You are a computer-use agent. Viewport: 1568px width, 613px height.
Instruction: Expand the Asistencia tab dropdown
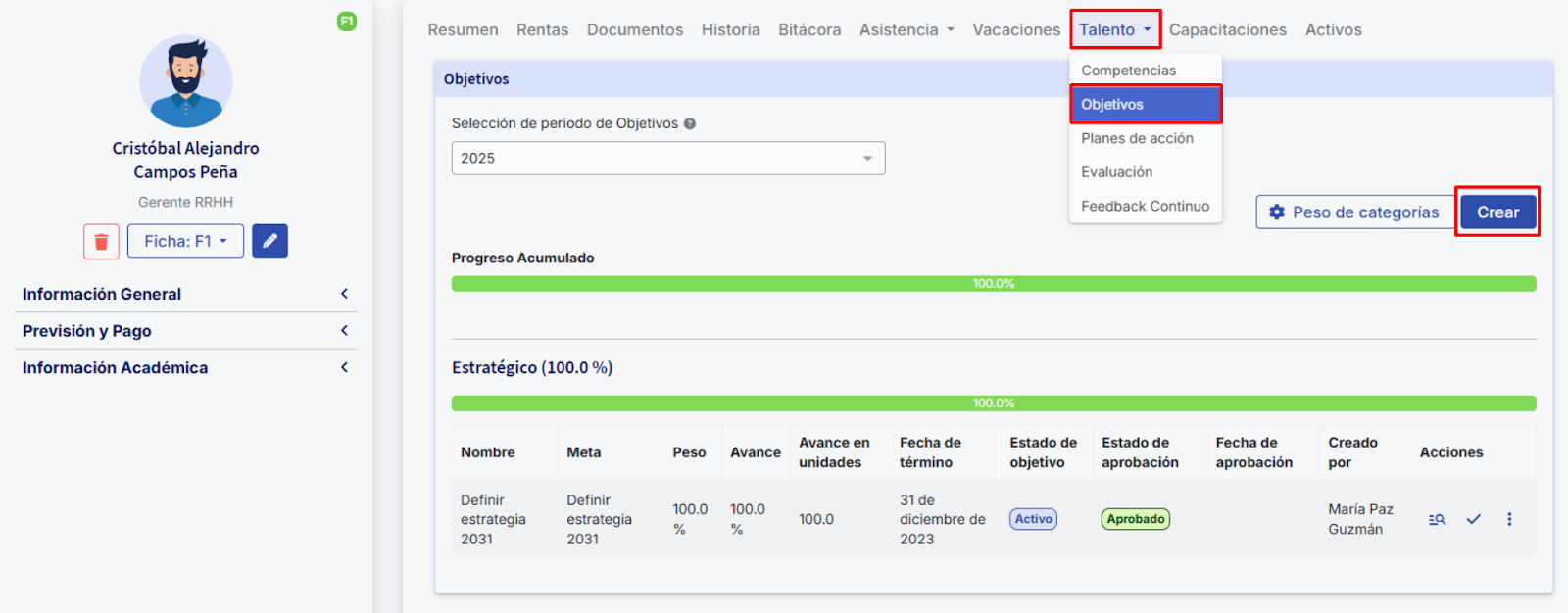[906, 30]
